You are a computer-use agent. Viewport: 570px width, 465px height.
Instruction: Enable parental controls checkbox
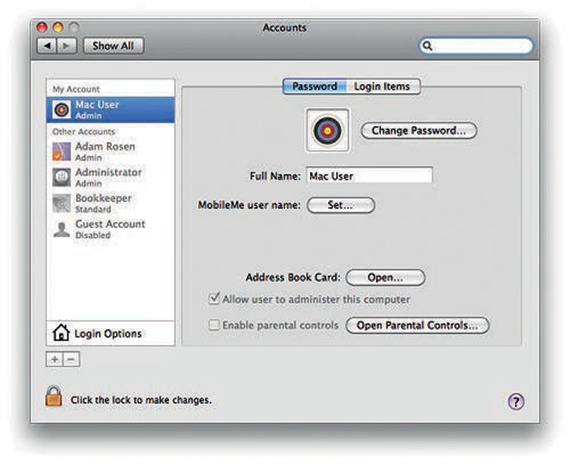pyautogui.click(x=214, y=325)
